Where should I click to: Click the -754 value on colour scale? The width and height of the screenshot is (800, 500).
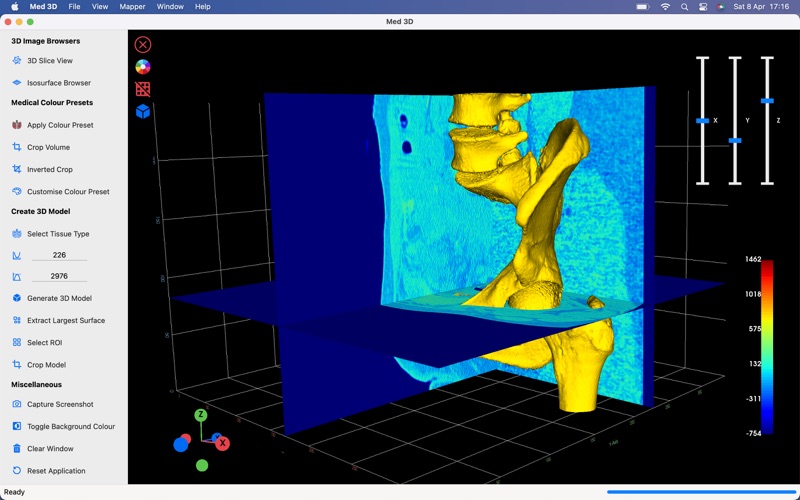click(753, 433)
